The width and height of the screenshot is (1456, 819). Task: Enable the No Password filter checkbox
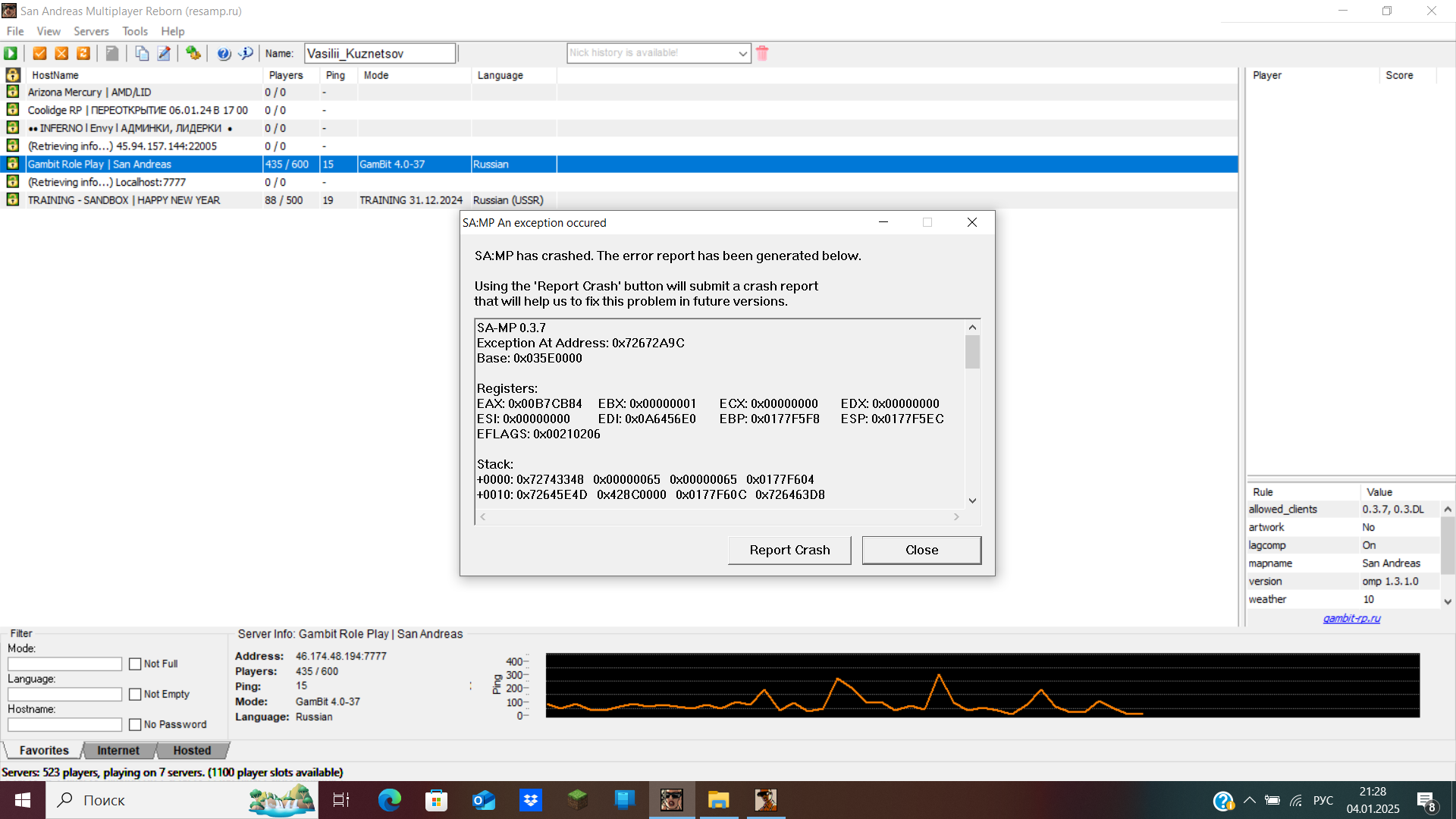pos(135,725)
